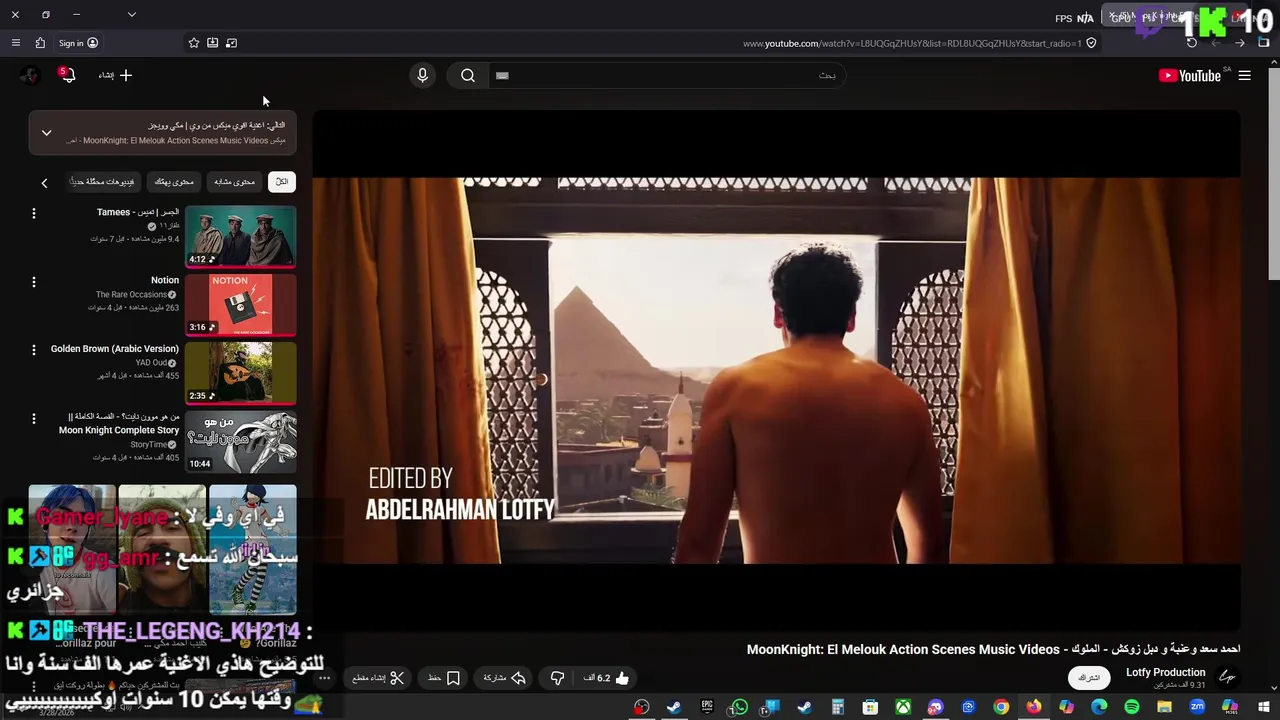1280x720 pixels.
Task: Click the youtube.com address bar URL
Action: click(x=912, y=43)
